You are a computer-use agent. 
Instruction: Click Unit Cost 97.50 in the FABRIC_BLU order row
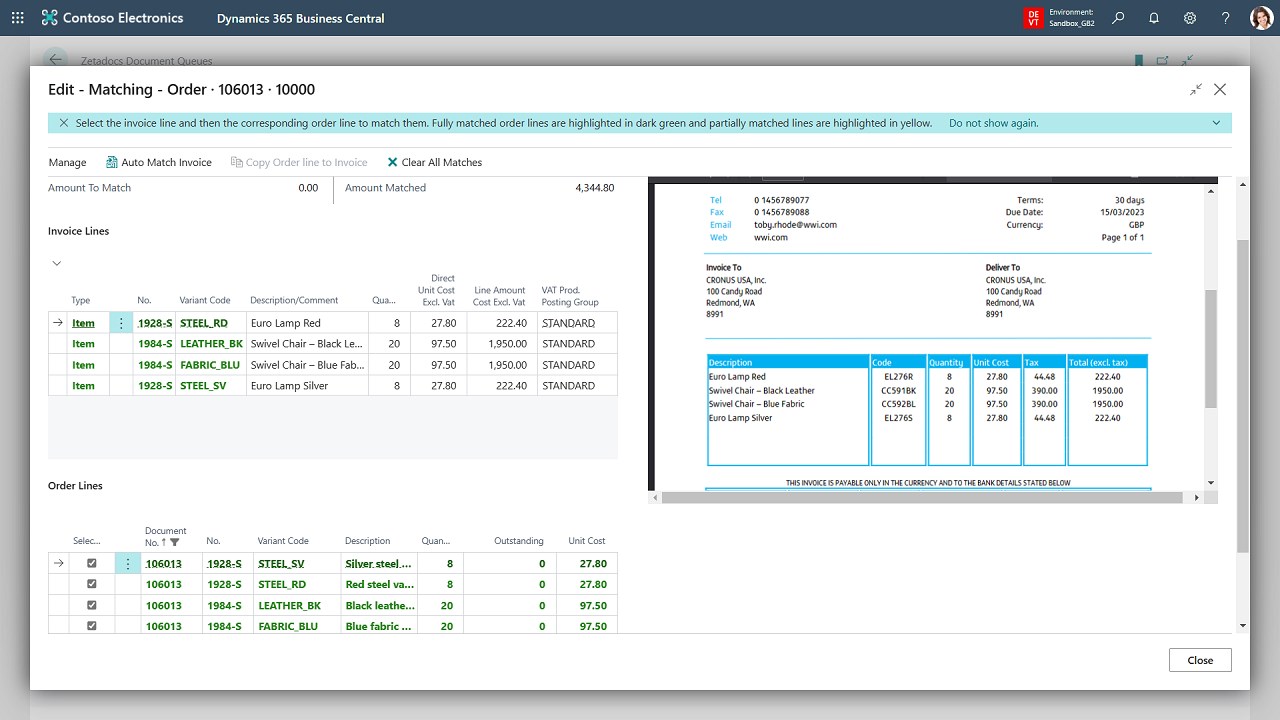(593, 626)
